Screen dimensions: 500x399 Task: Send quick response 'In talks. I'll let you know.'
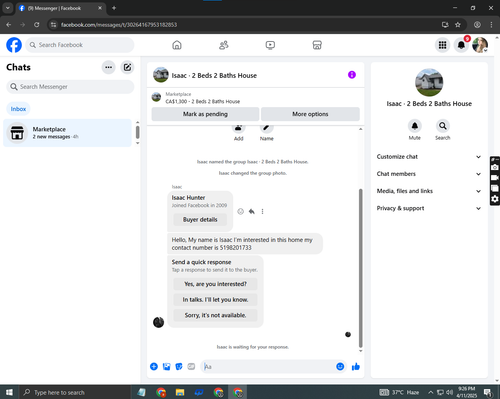coord(215,300)
